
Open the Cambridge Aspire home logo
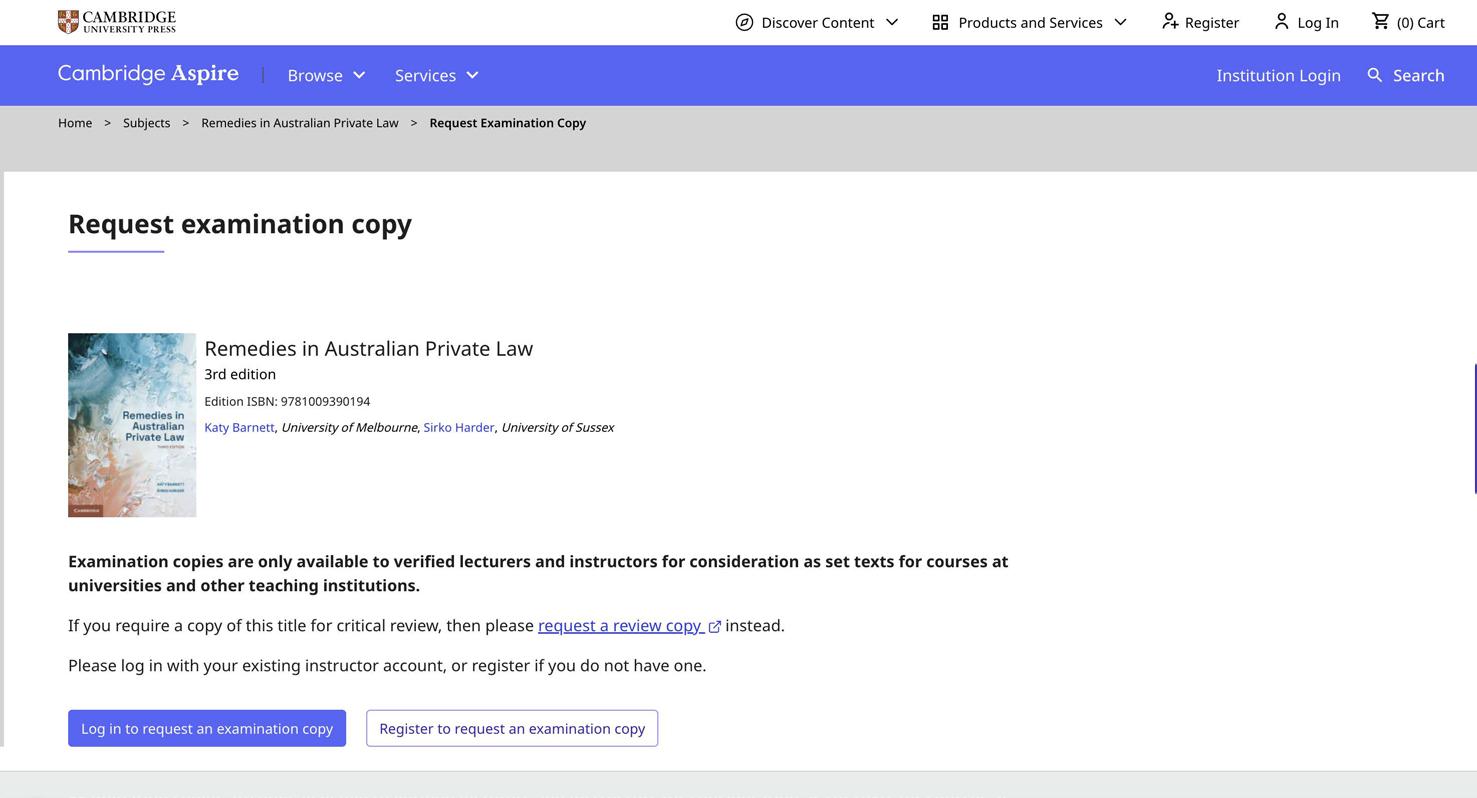point(148,74)
